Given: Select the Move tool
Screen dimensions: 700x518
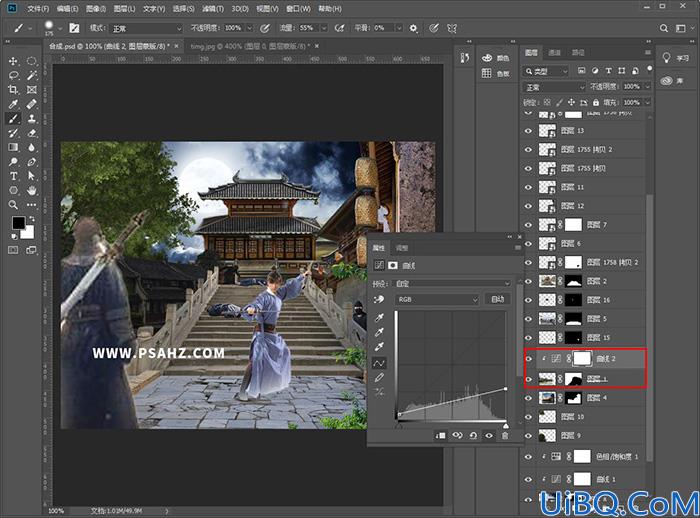Looking at the screenshot, I should 13,61.
